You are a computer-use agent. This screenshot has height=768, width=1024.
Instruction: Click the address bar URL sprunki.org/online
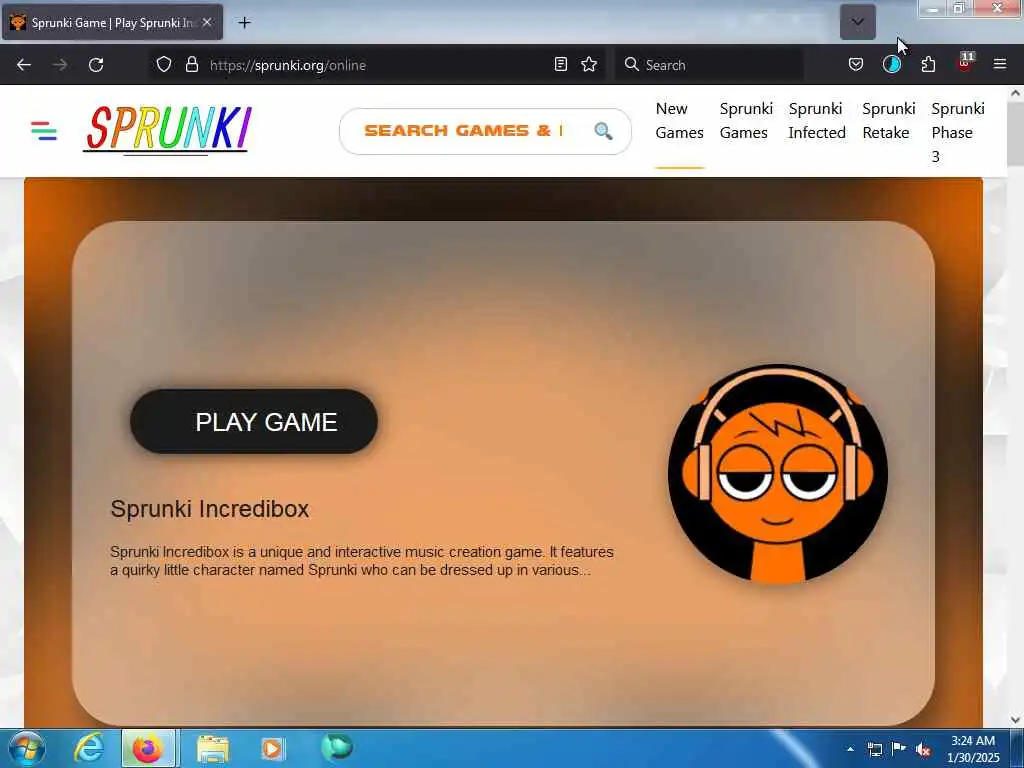[287, 65]
